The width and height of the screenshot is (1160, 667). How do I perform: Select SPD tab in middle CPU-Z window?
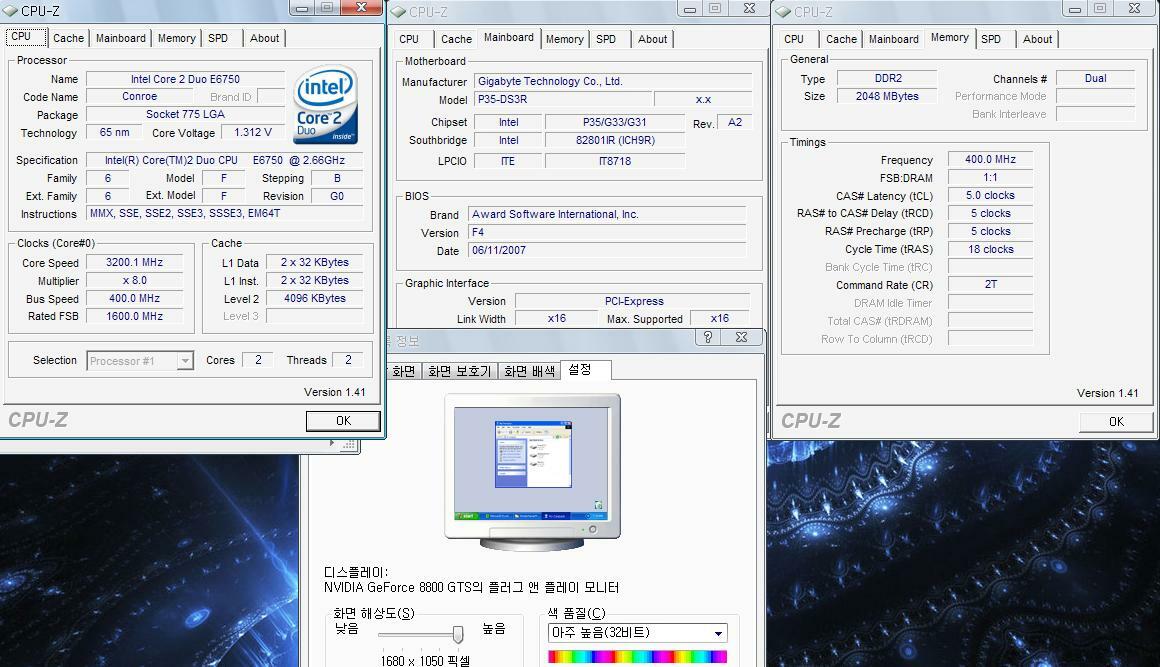tap(606, 39)
